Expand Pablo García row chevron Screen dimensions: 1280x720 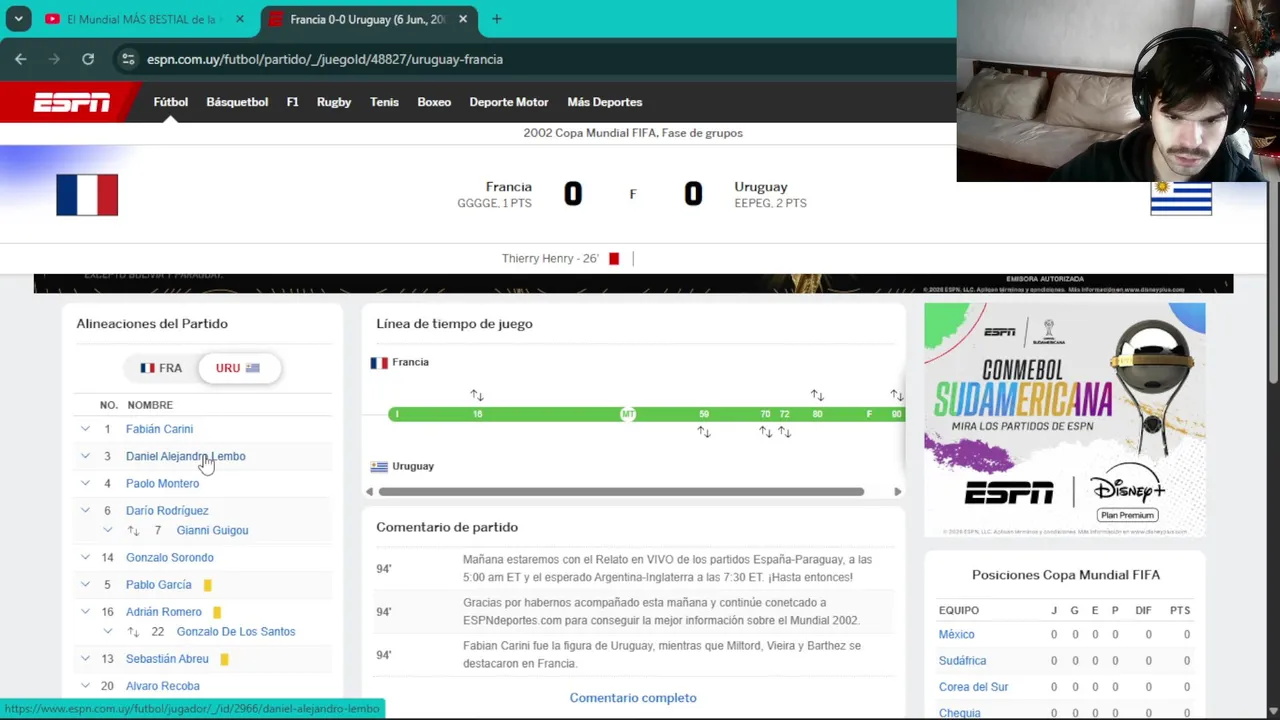tap(85, 584)
